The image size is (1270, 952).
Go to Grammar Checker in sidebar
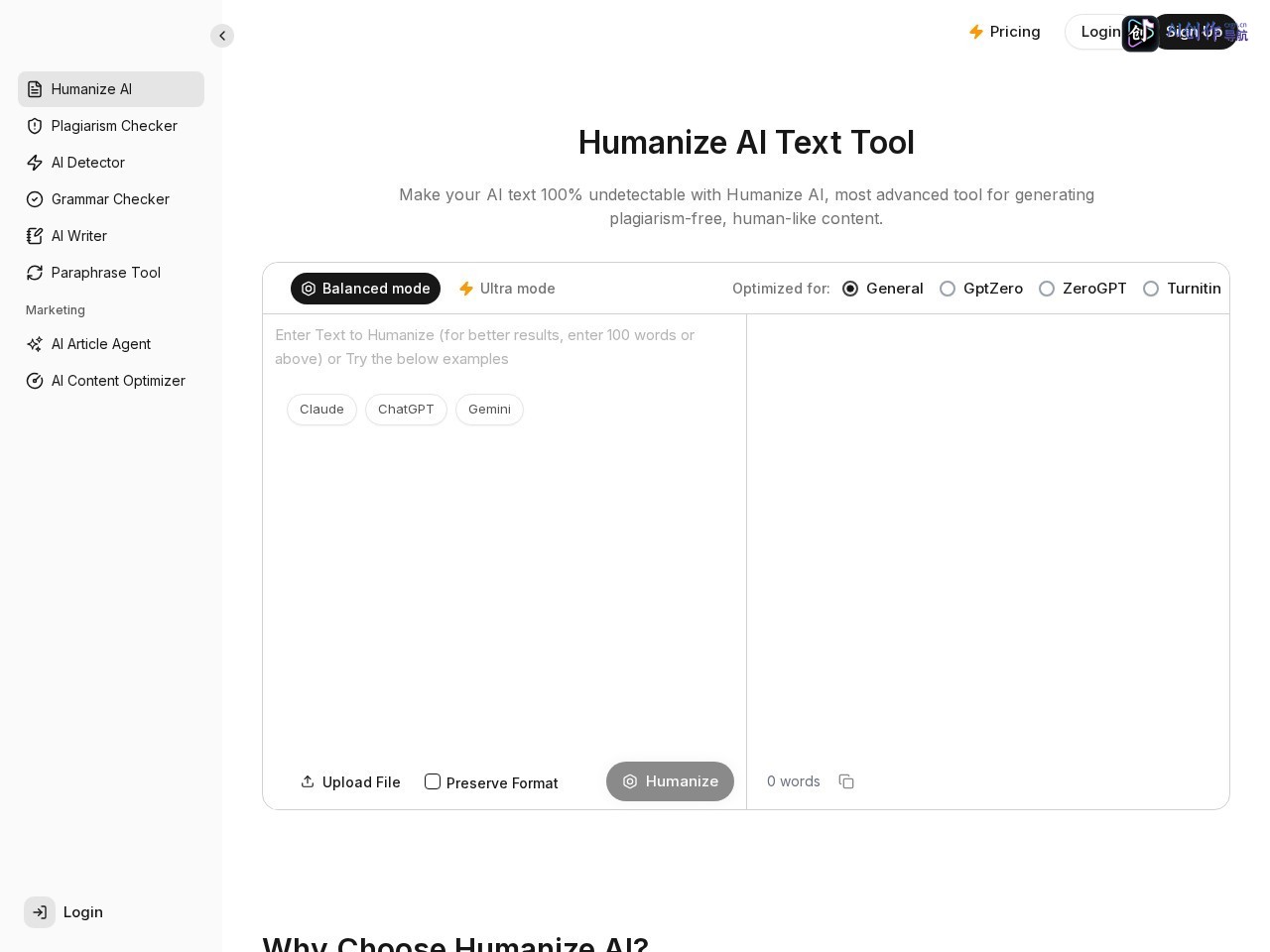(111, 199)
